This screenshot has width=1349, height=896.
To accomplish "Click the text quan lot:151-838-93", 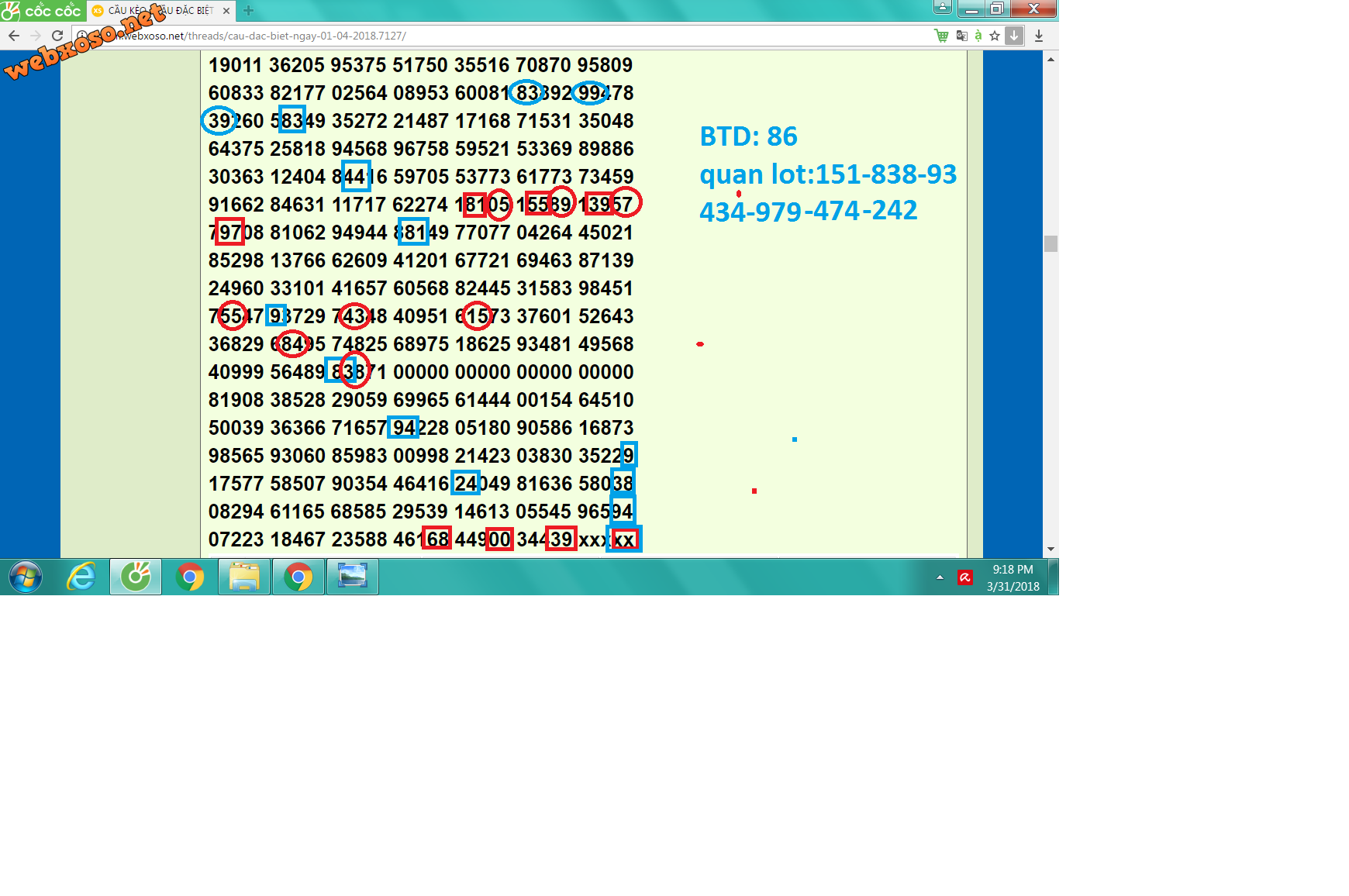I will coord(828,175).
